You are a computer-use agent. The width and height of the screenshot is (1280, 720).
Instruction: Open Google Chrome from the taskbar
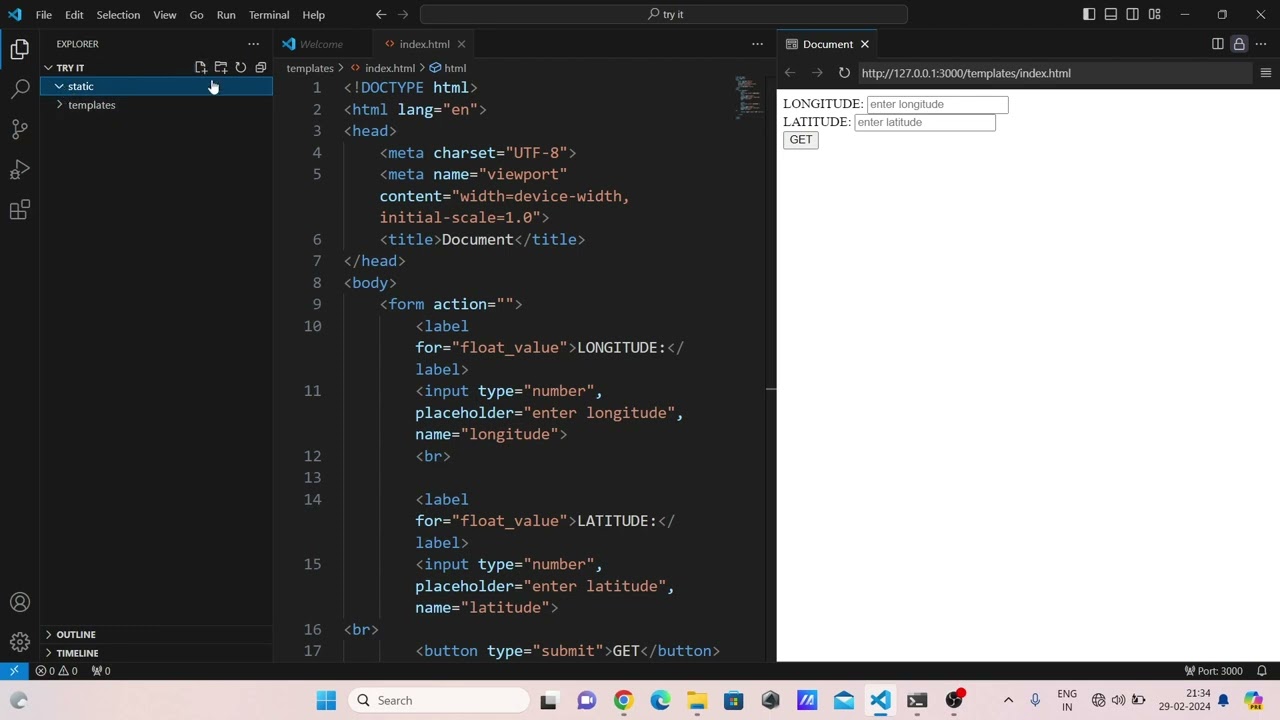(x=623, y=700)
